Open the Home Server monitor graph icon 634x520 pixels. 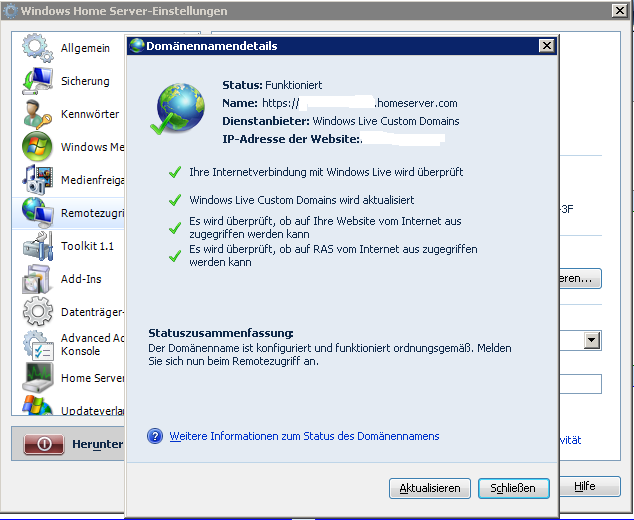38,378
